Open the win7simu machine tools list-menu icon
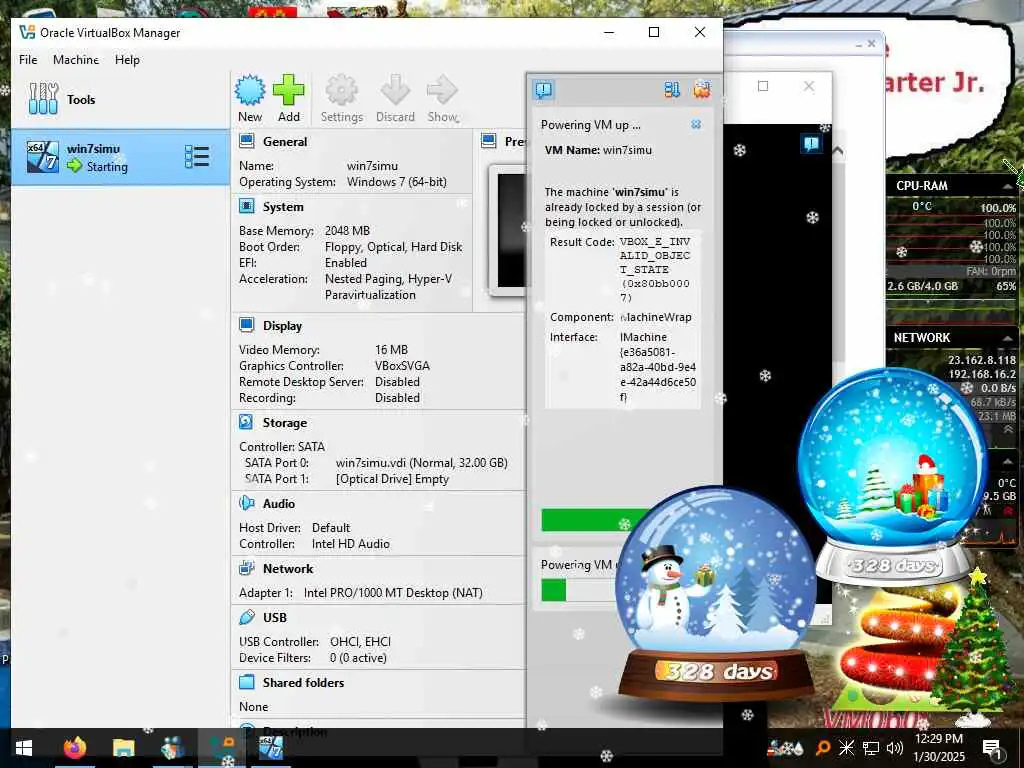Viewport: 1024px width, 768px height. point(197,157)
